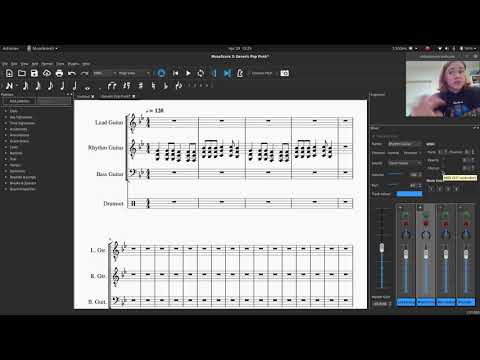Solo the Lead Guitar mixer channel
The width and height of the screenshot is (480, 360).
point(405,215)
